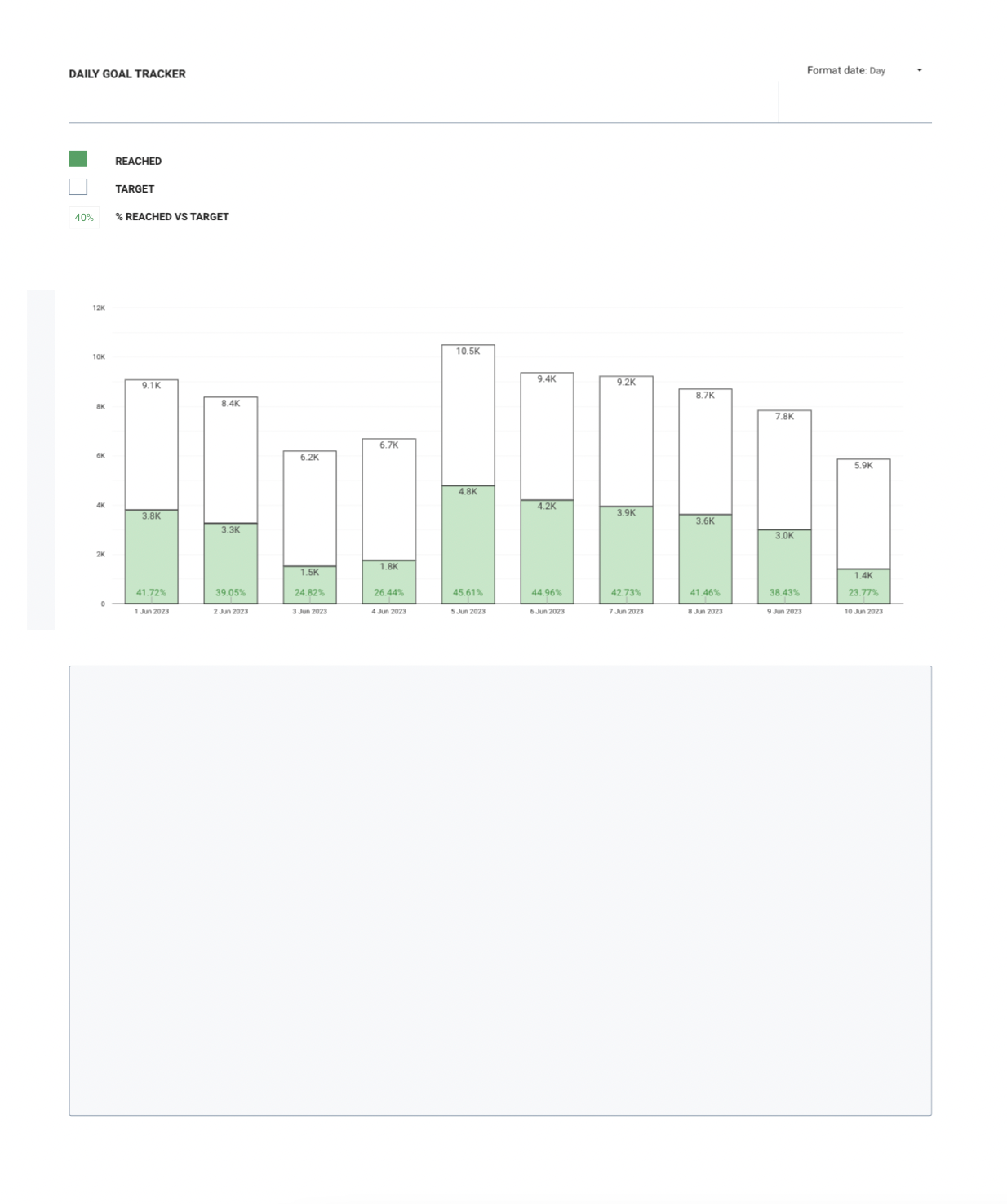Open the Format date dropdown

pos(863,71)
